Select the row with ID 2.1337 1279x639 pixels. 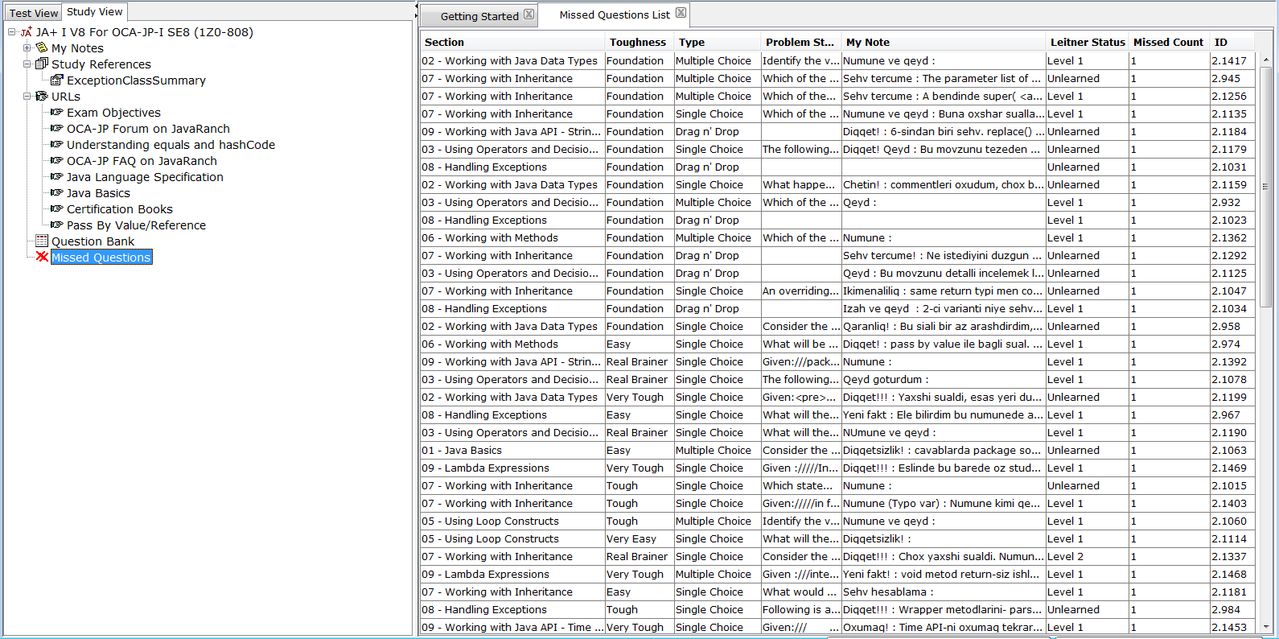click(837, 556)
